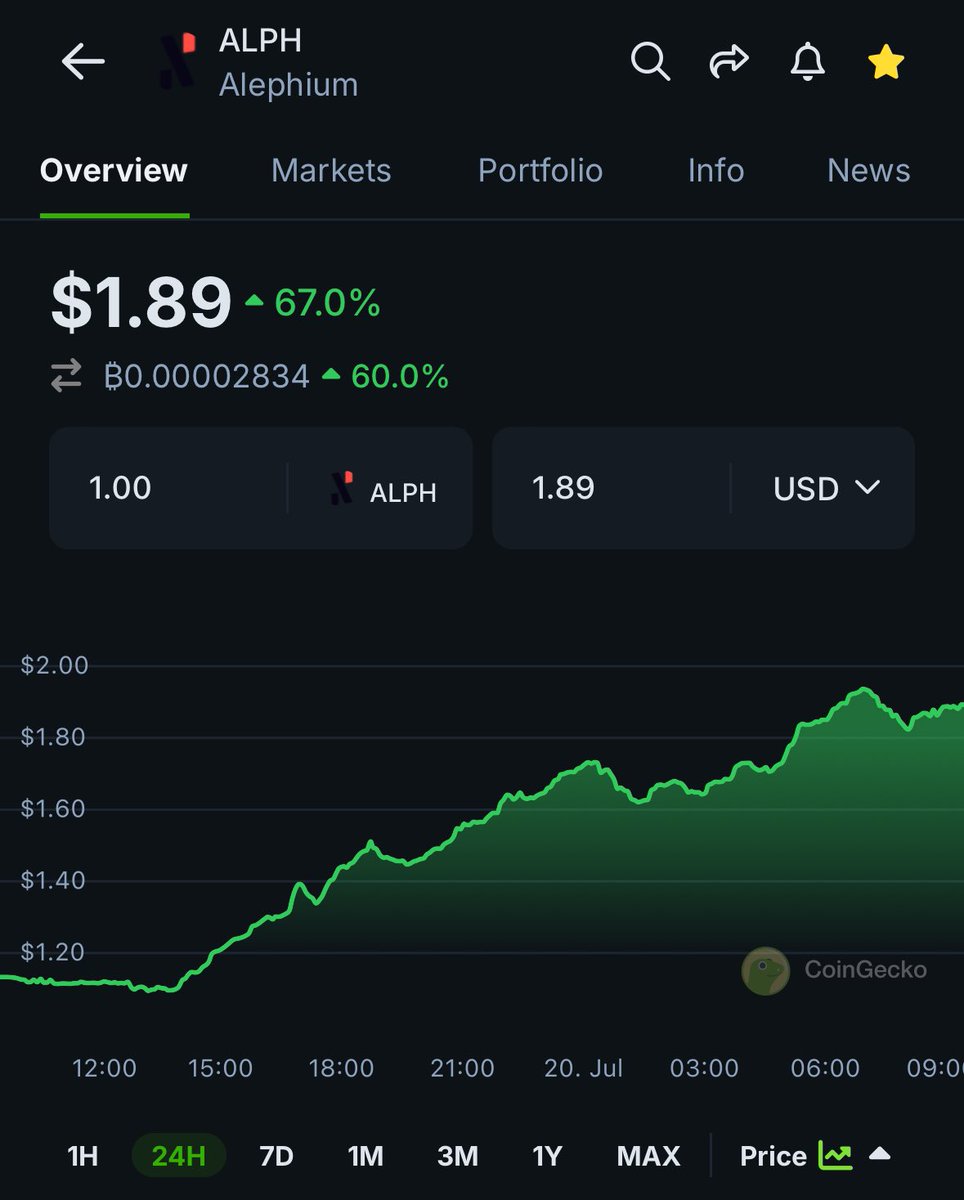Set a price alert via bell icon
Screen dimensions: 964x1200
(808, 62)
